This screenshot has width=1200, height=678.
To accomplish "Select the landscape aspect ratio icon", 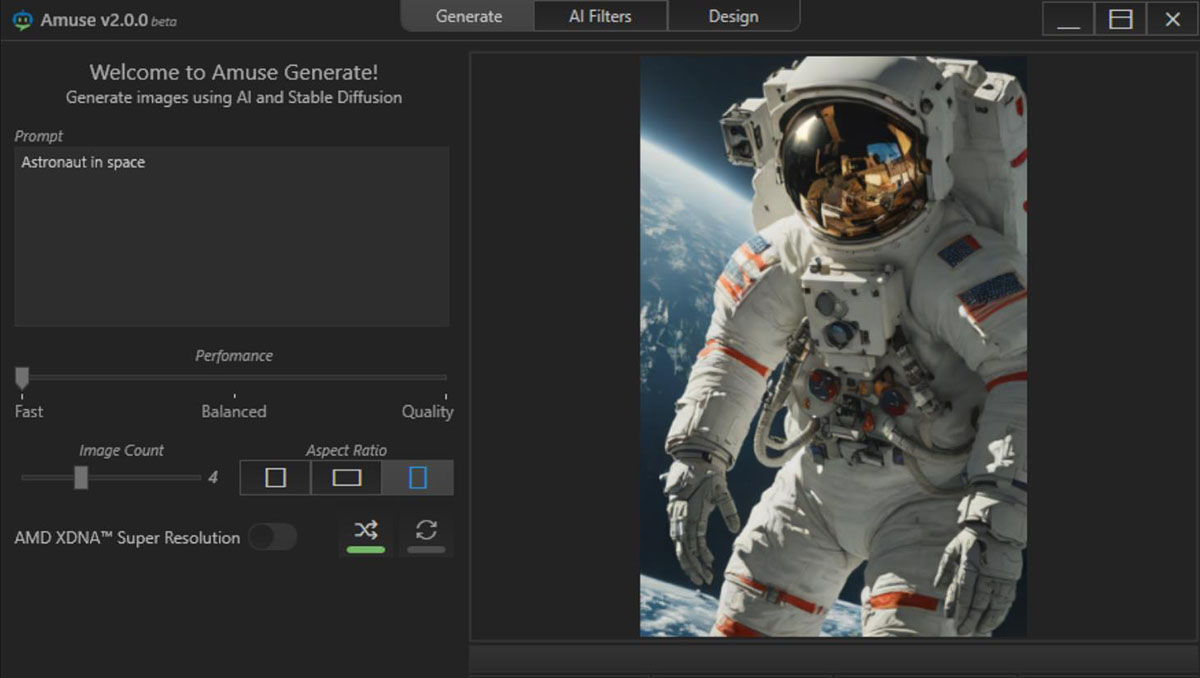I will [x=346, y=478].
